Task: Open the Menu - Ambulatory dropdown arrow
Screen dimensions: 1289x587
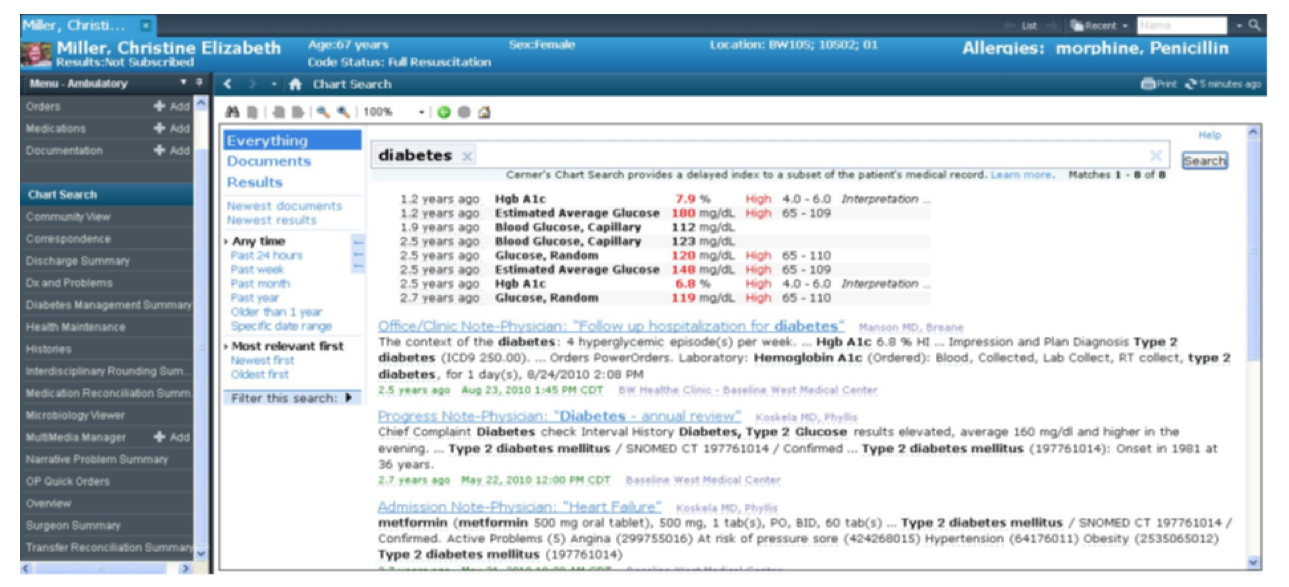Action: coord(183,84)
